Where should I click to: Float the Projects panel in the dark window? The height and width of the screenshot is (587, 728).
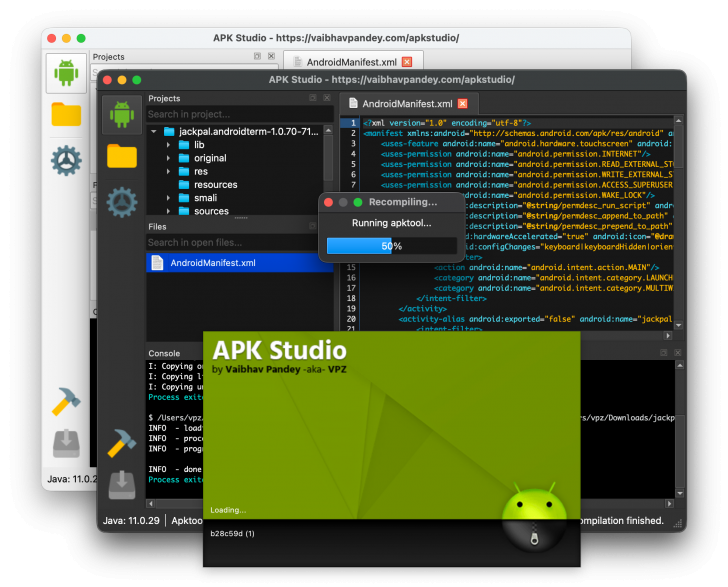(x=312, y=98)
